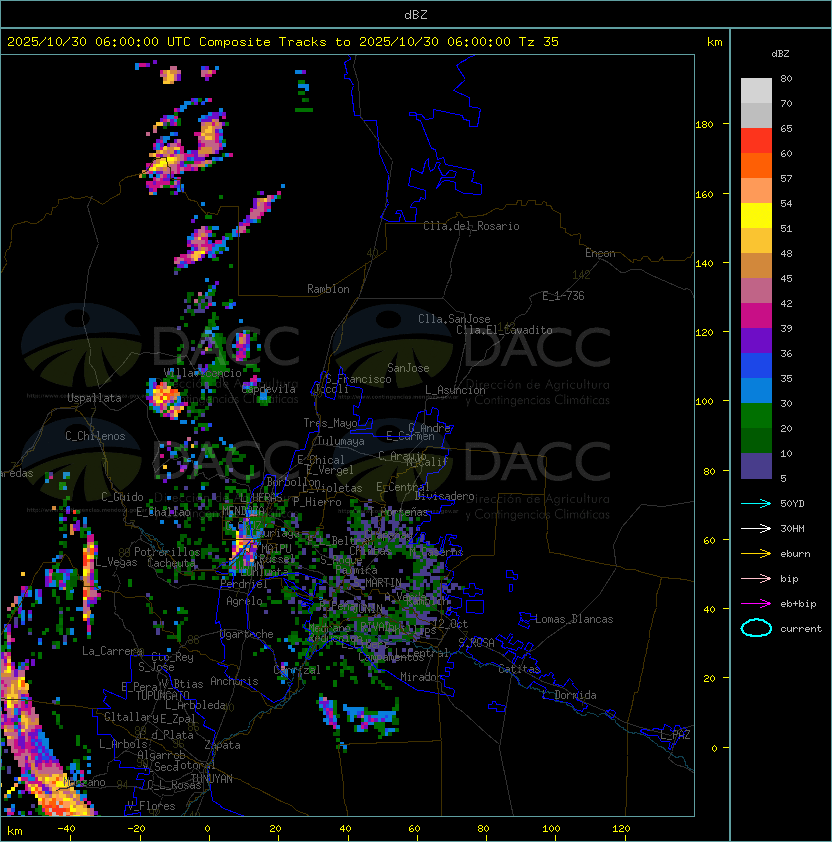This screenshot has height=842, width=832.
Task: Click the L_Dormida place label
Action: [569, 695]
